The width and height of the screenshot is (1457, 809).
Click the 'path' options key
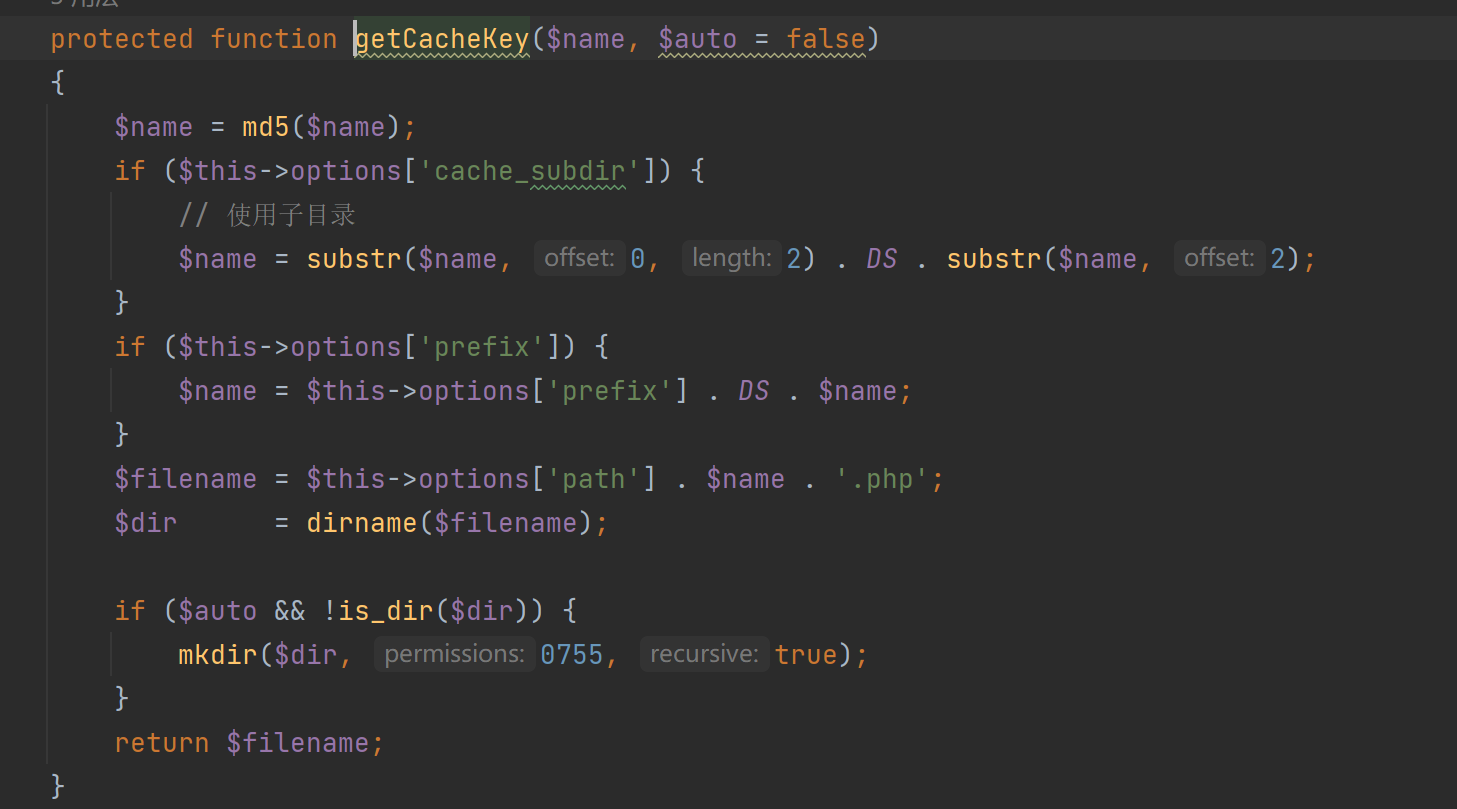click(x=593, y=479)
